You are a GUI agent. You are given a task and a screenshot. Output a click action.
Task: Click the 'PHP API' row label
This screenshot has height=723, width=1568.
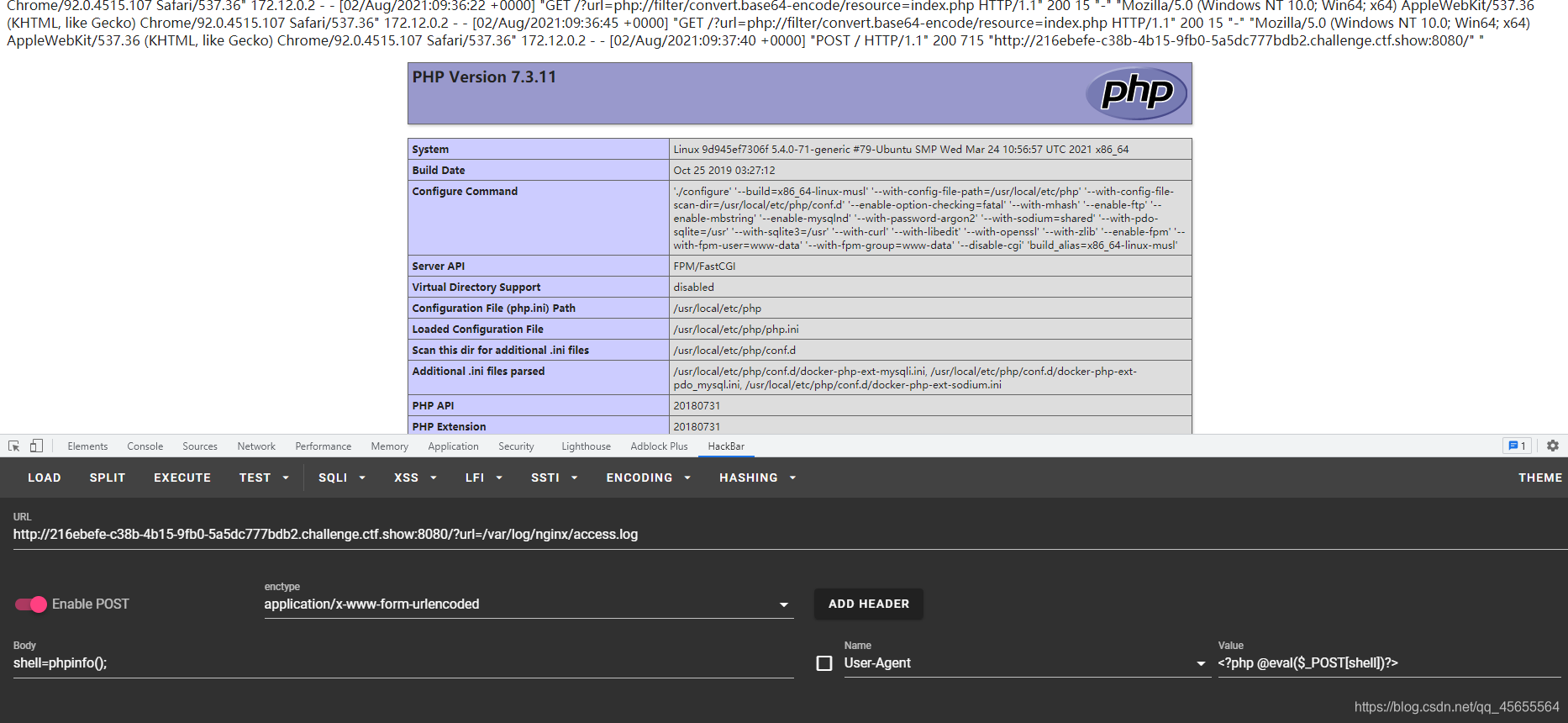[433, 406]
